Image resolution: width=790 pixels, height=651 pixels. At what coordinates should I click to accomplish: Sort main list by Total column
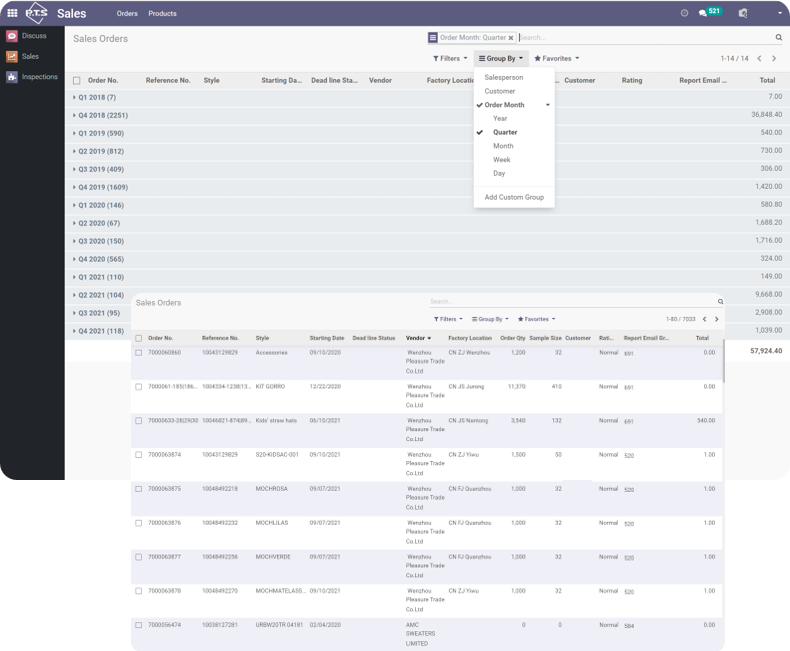[767, 80]
